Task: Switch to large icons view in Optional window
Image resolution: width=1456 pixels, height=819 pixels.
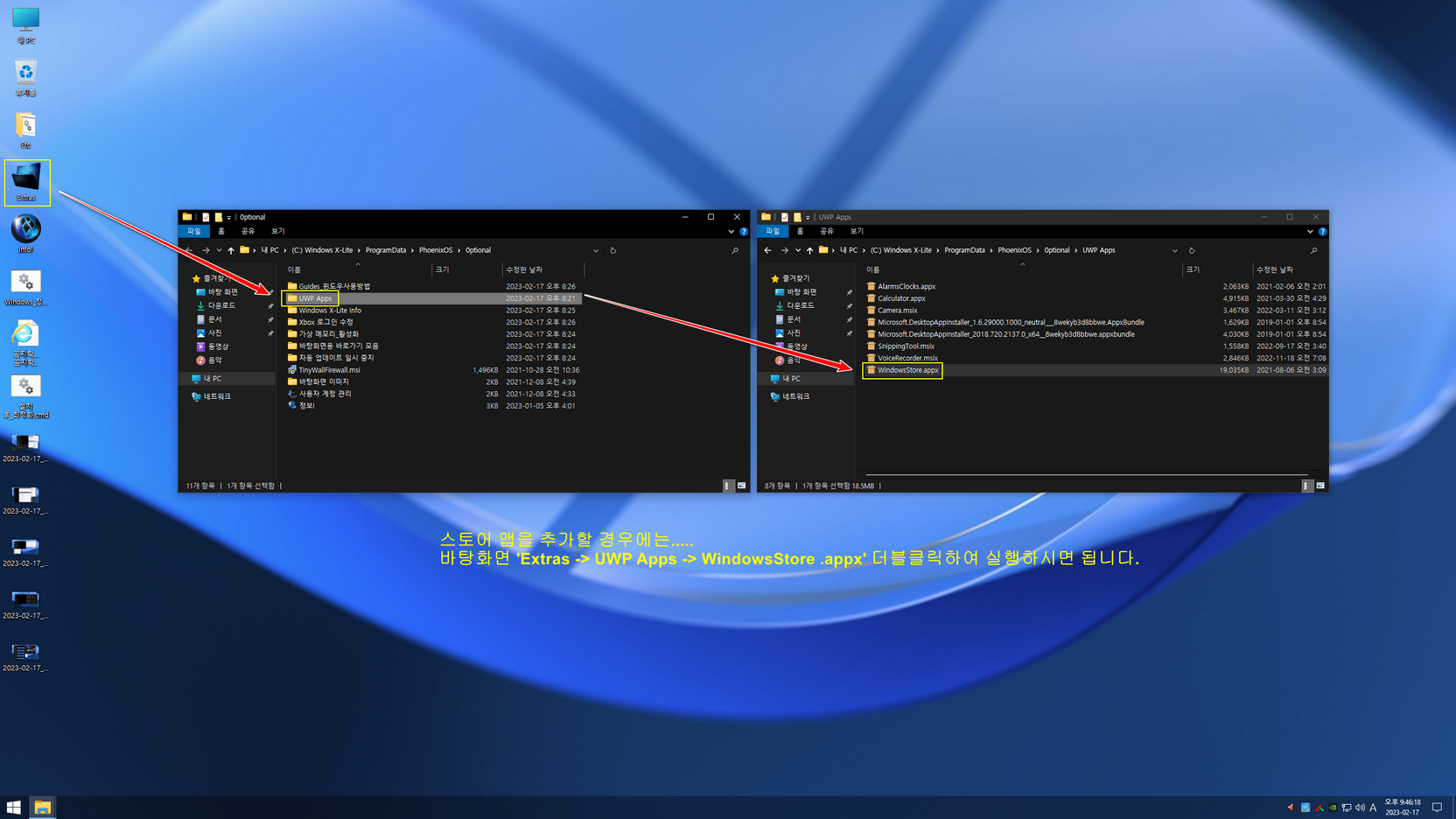Action: coord(742,486)
